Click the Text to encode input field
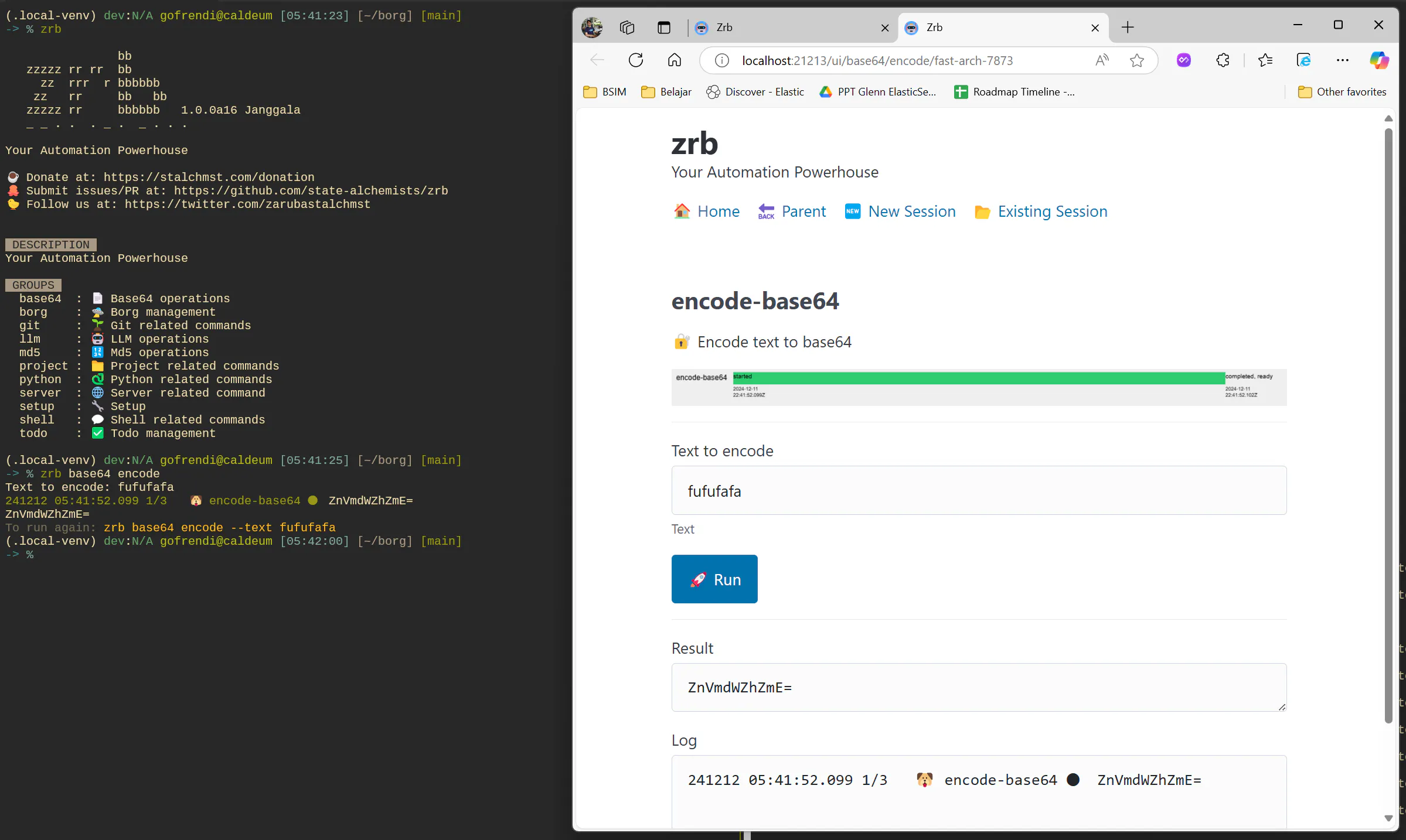The image size is (1406, 840). point(979,491)
